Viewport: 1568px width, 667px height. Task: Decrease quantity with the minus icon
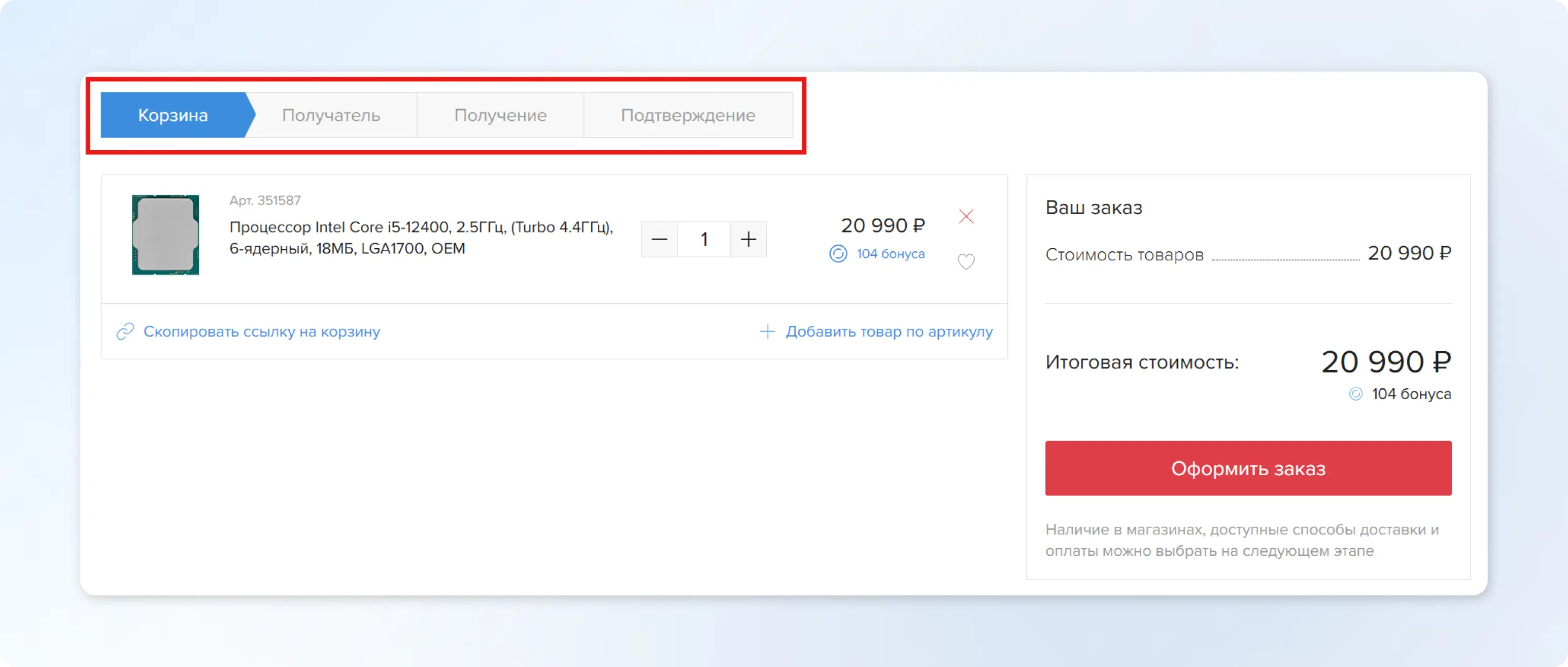pyautogui.click(x=659, y=239)
